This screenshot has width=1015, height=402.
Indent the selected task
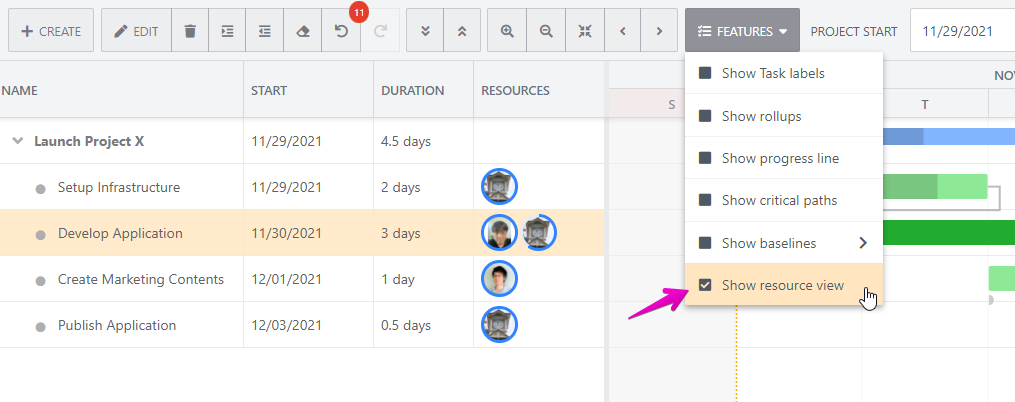click(227, 31)
